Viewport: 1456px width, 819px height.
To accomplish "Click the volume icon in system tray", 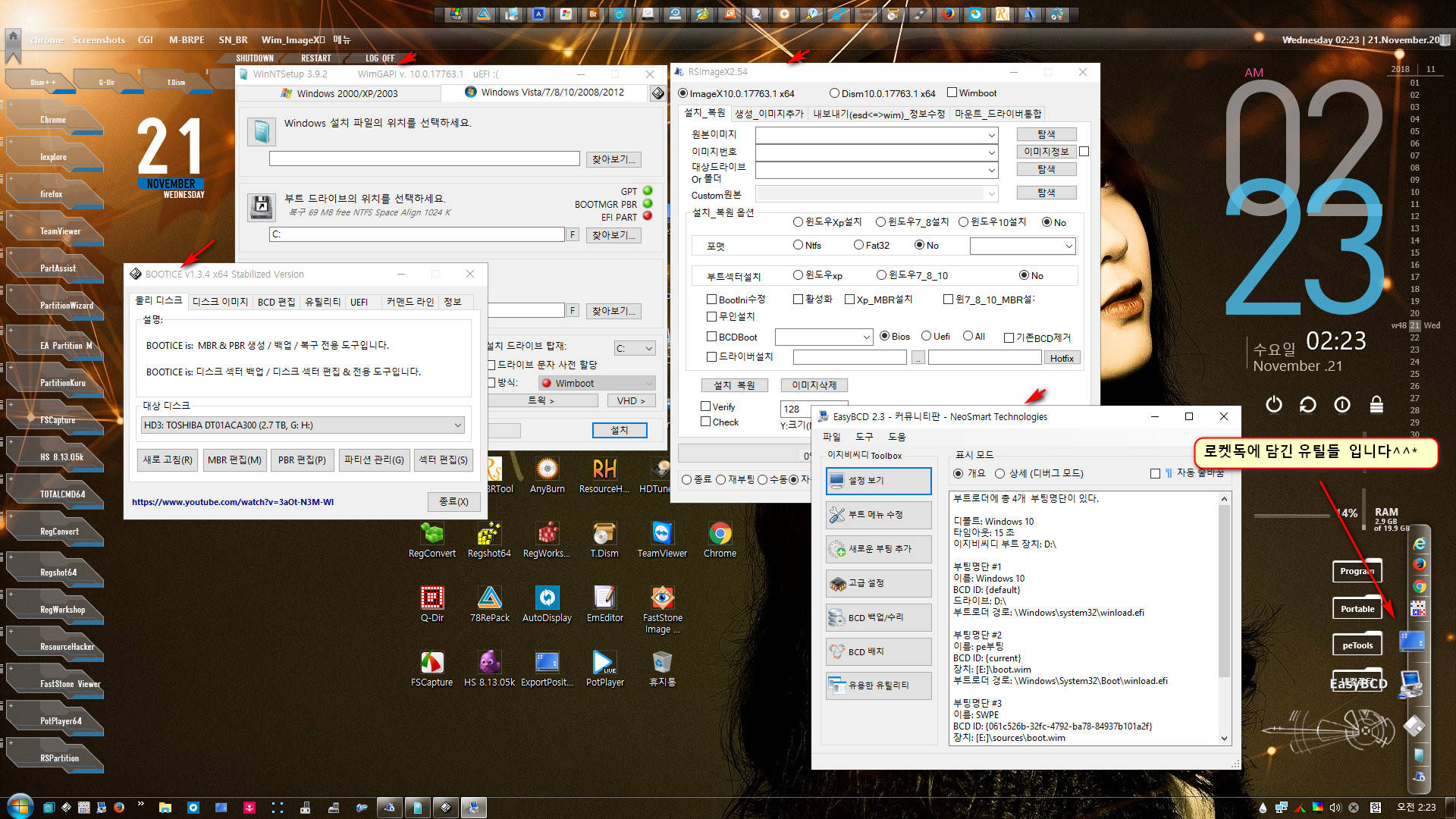I will click(x=1335, y=808).
